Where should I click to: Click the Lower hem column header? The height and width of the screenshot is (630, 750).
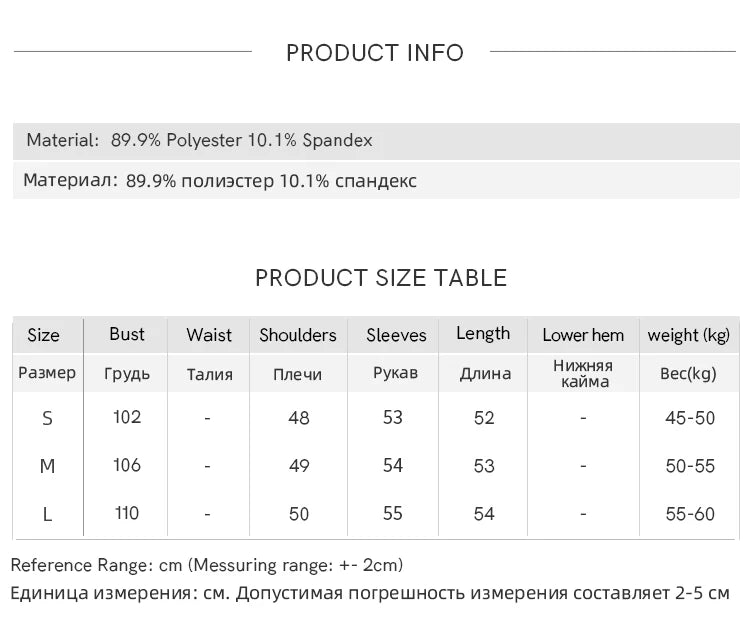point(583,335)
